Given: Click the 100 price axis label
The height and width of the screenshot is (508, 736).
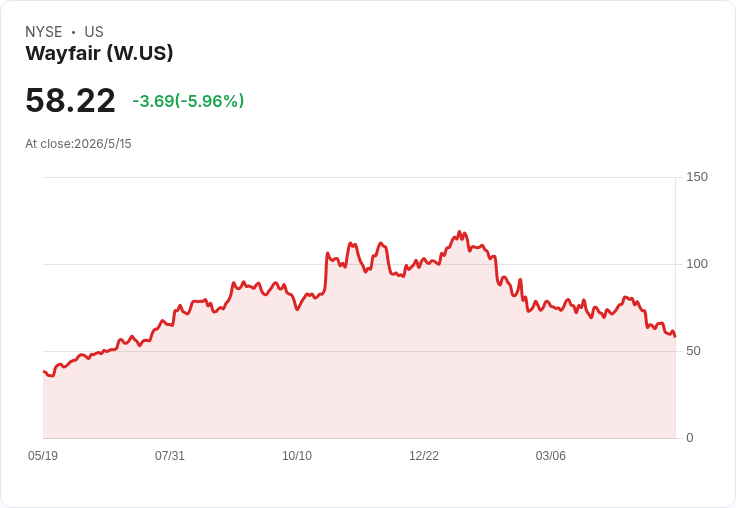Looking at the screenshot, I should tap(697, 264).
